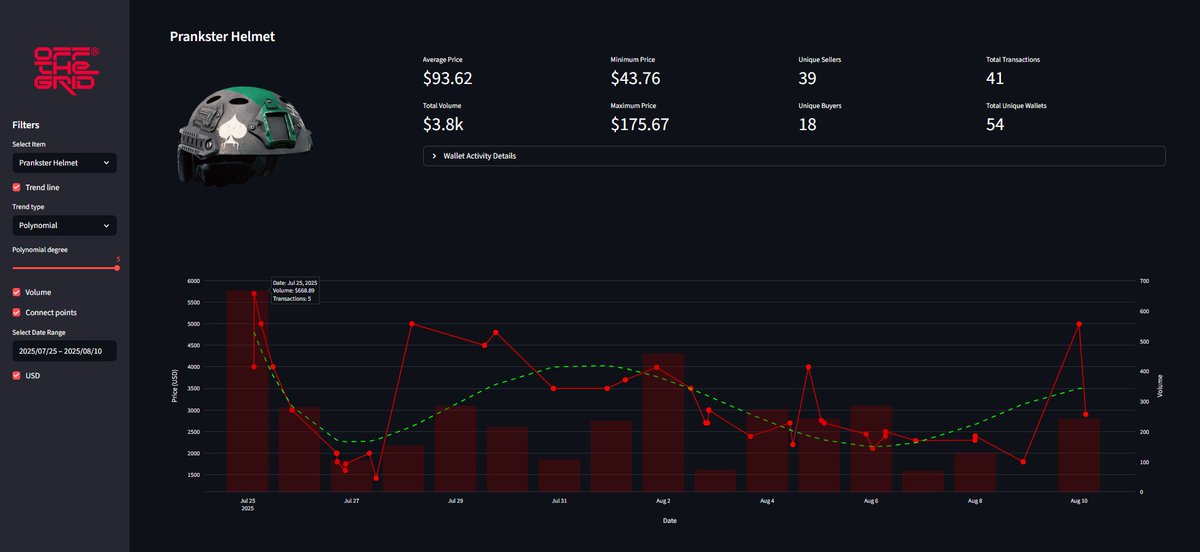Click the Maximum Price value $175.67
Viewport: 1200px width, 552px height.
[x=640, y=124]
